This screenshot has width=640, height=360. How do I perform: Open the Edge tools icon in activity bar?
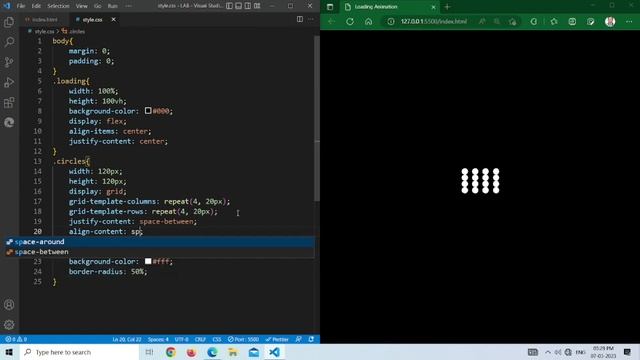pos(9,122)
